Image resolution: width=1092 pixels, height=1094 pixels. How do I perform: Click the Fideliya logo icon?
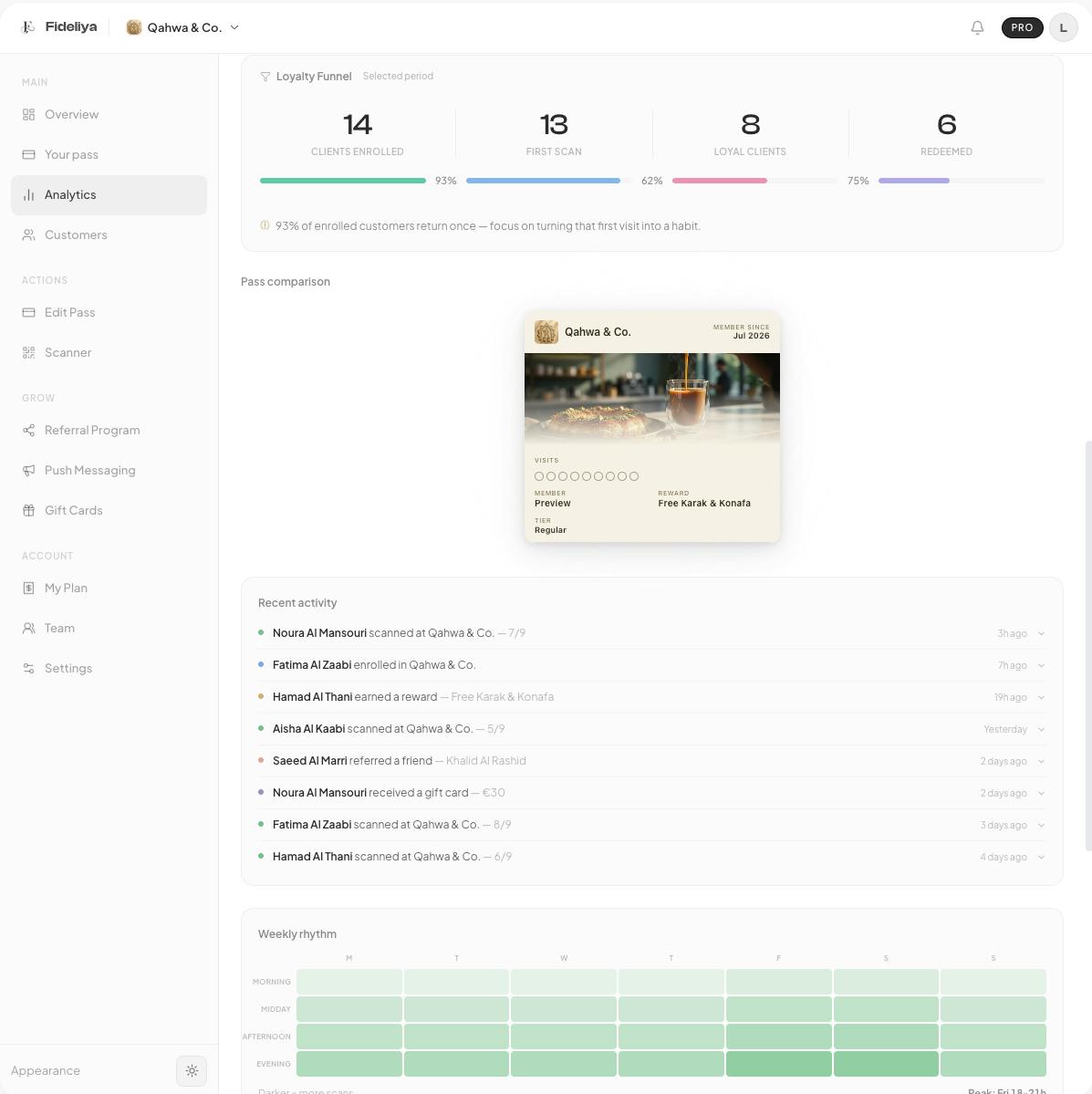point(28,27)
